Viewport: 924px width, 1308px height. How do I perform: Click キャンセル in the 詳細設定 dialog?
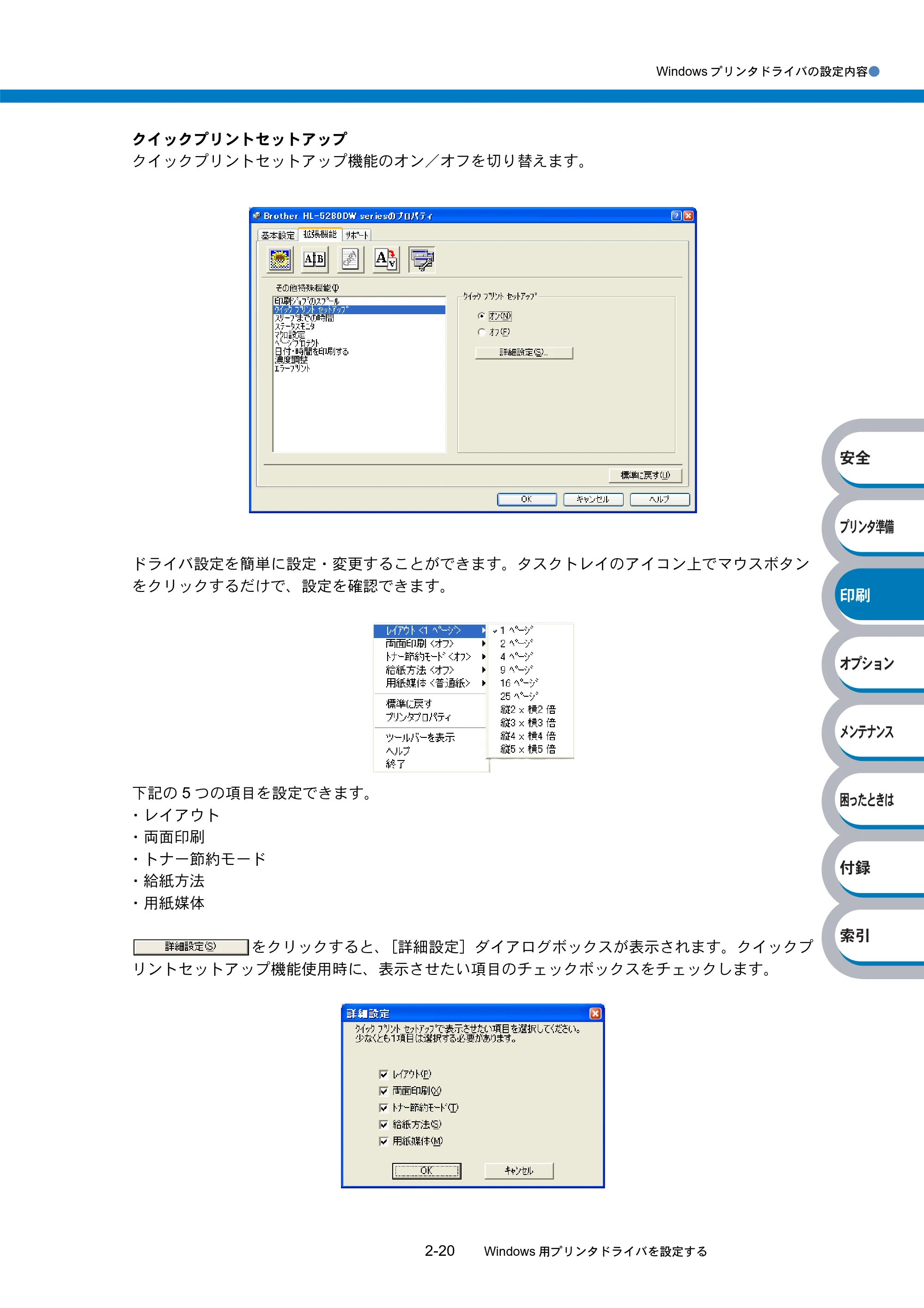[x=519, y=1171]
